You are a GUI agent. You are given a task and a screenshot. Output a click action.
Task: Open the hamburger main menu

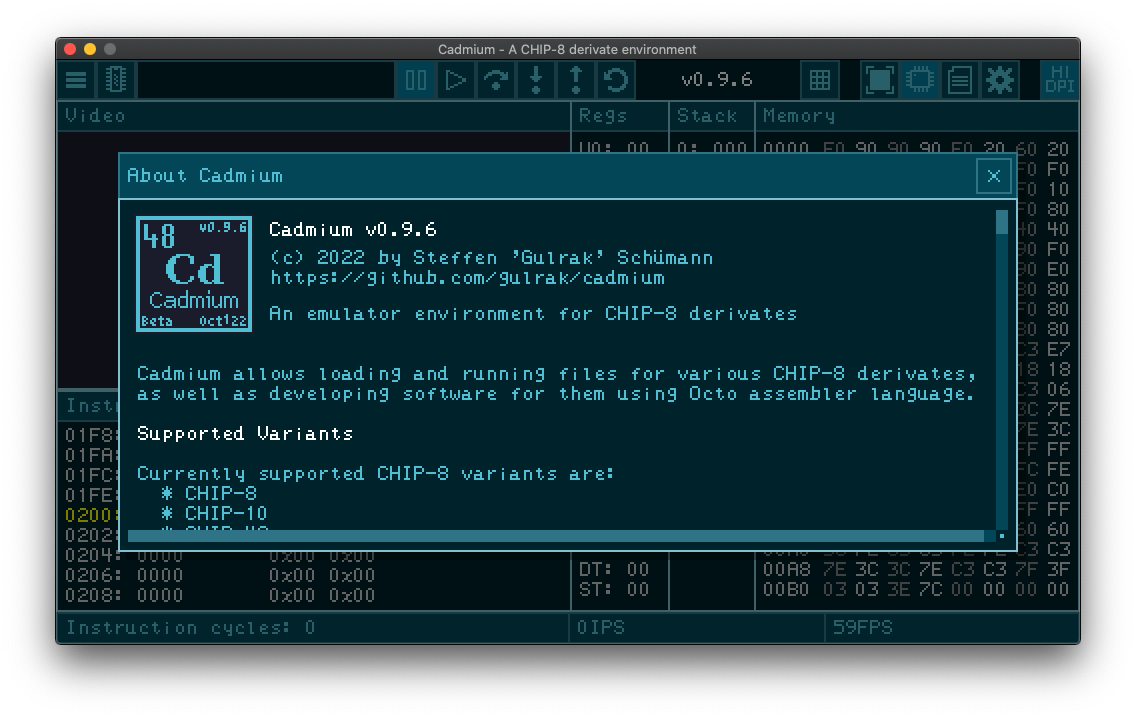(x=76, y=80)
